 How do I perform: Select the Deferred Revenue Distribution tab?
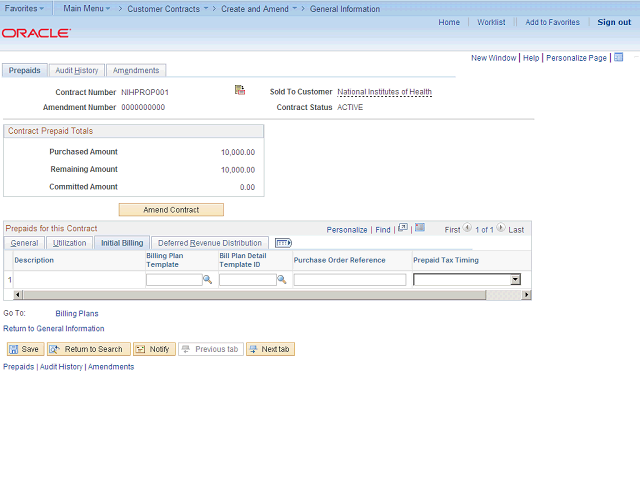point(210,243)
